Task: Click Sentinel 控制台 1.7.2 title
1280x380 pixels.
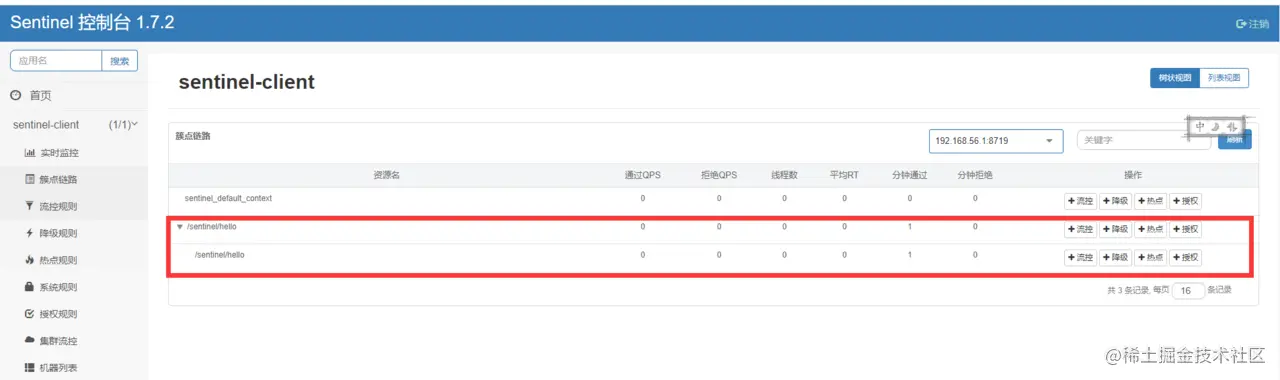Action: [x=92, y=23]
